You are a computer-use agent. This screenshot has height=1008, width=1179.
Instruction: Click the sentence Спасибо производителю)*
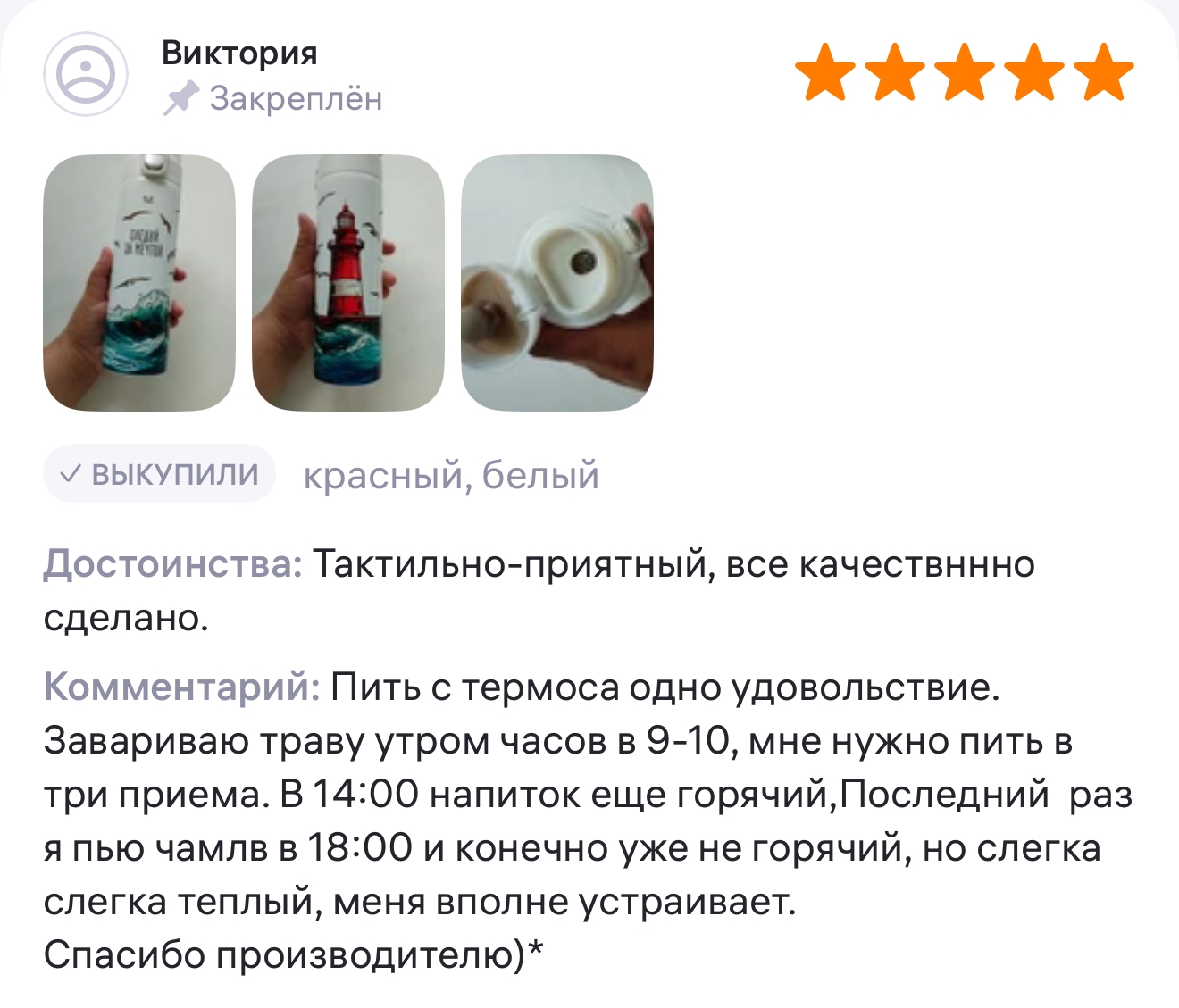click(x=294, y=955)
